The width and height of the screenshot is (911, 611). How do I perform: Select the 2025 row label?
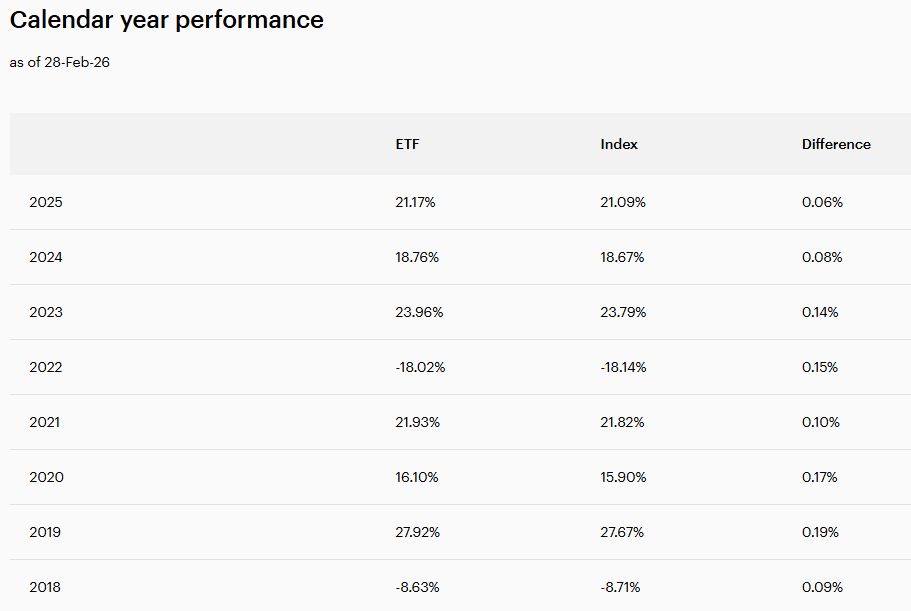[x=46, y=202]
